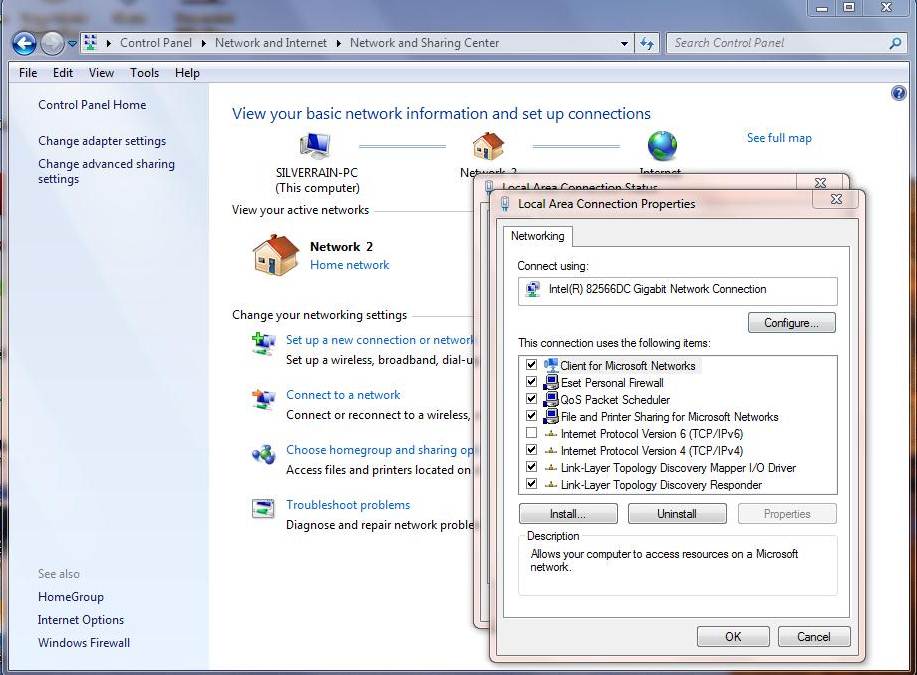Open Change advanced sharing settings
Image resolution: width=917 pixels, height=675 pixels.
click(x=106, y=171)
